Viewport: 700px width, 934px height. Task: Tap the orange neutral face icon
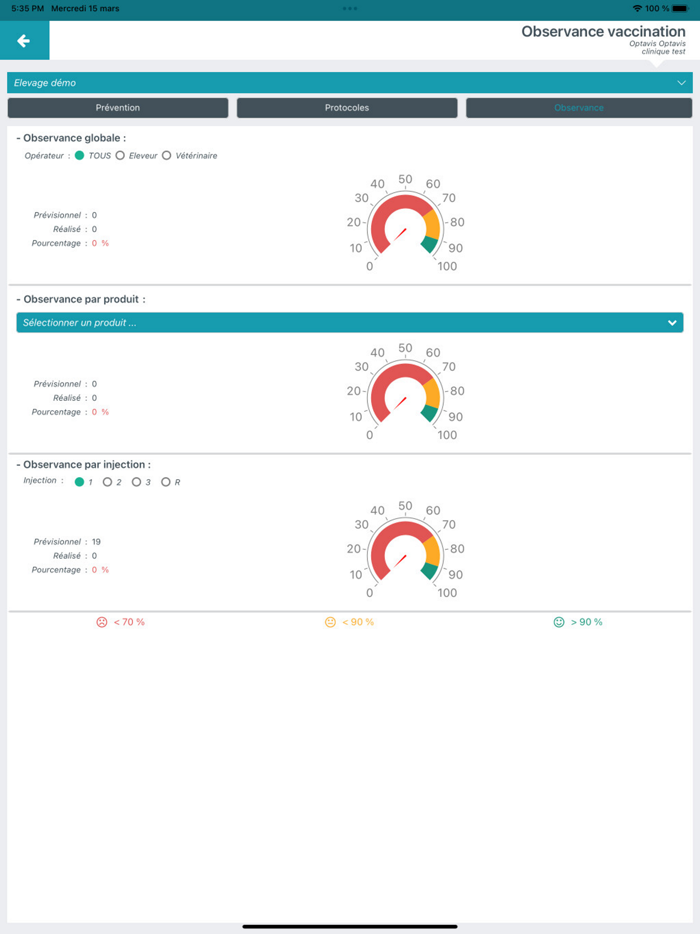[330, 622]
